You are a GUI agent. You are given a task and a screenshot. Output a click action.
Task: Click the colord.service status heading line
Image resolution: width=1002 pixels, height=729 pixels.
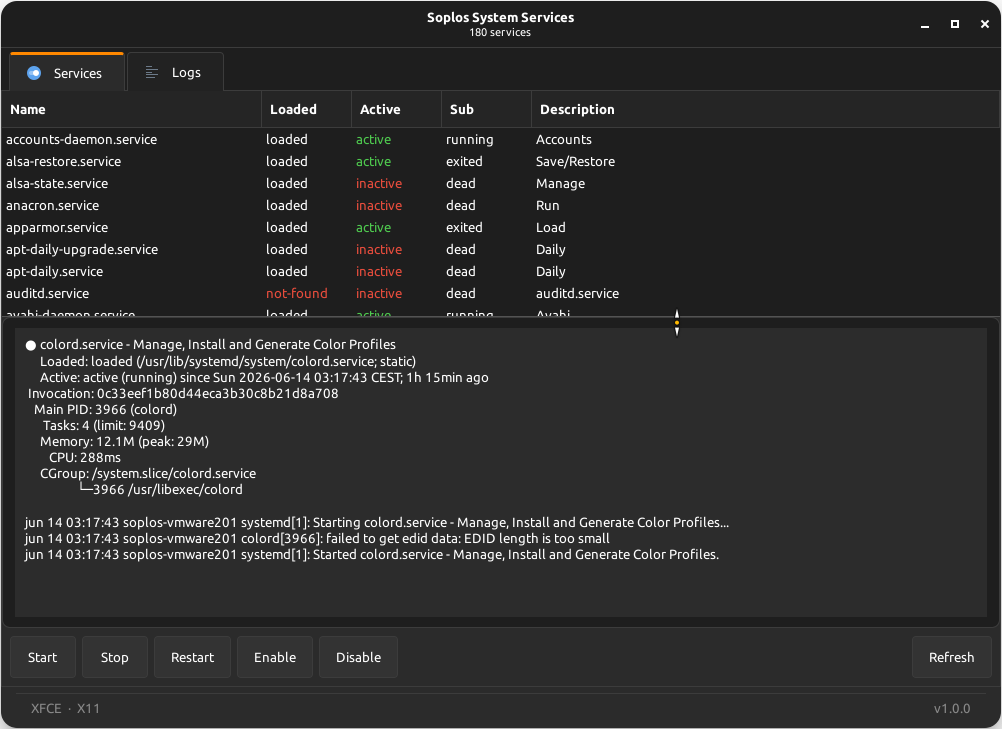[x=218, y=344]
